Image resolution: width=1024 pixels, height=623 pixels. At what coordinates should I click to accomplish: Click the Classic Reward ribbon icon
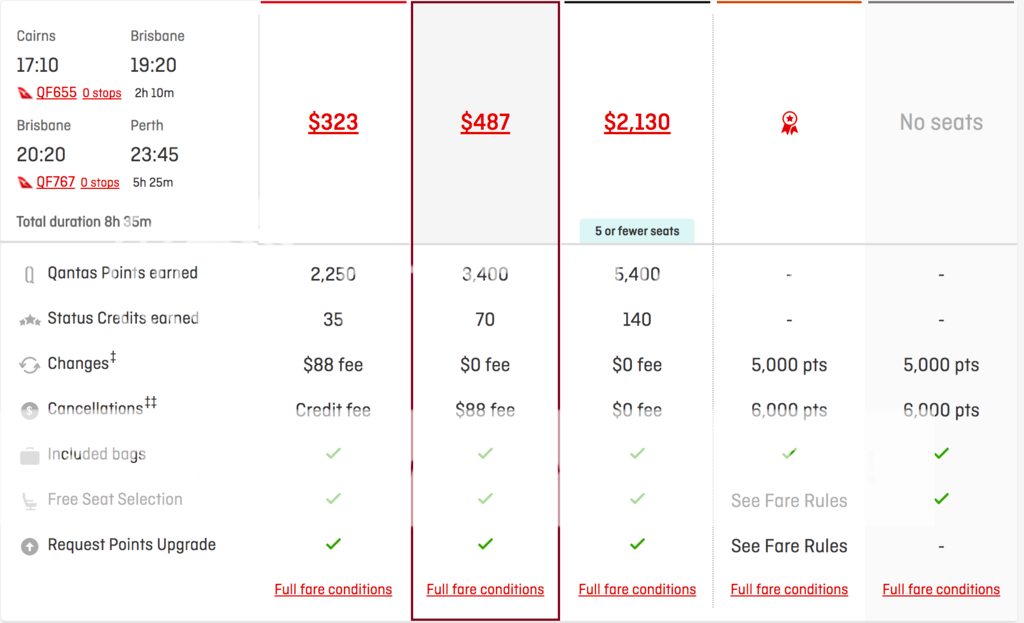pos(789,123)
